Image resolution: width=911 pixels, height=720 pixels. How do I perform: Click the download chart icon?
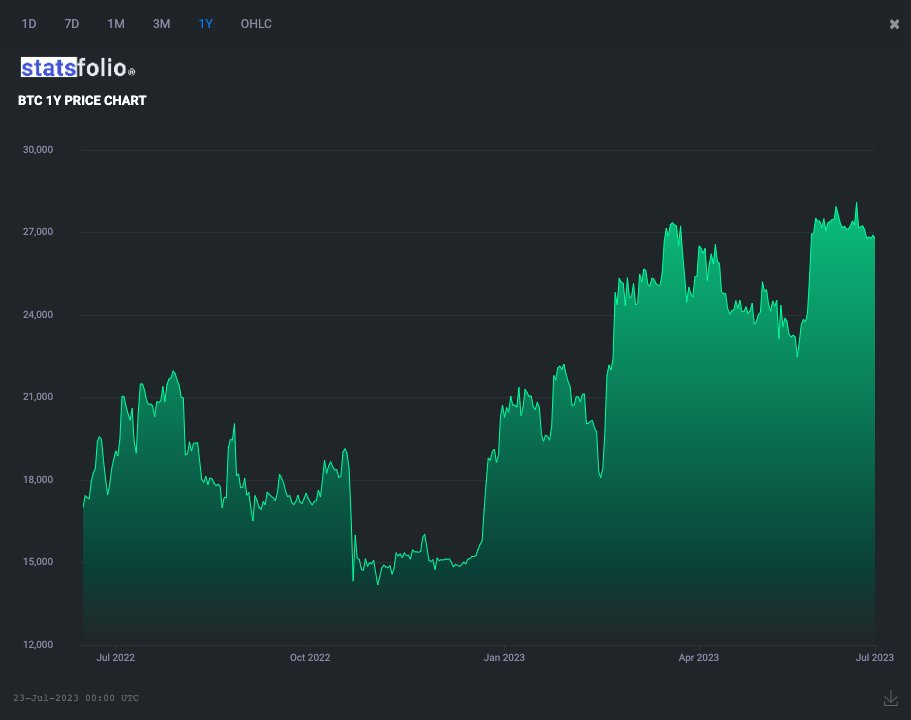click(891, 698)
